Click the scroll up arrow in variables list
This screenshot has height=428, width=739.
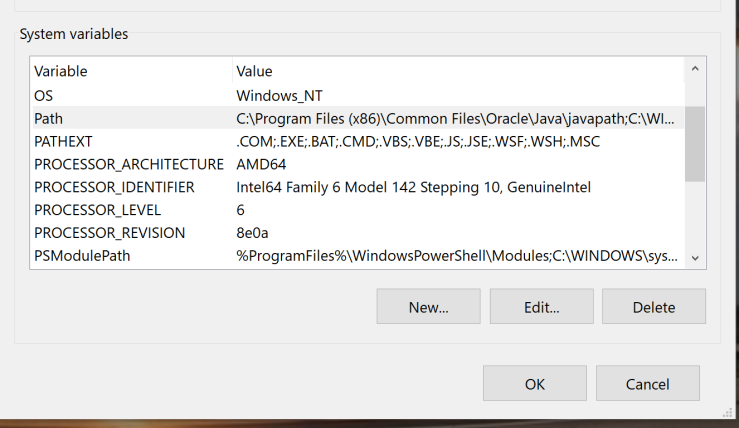pos(695,69)
